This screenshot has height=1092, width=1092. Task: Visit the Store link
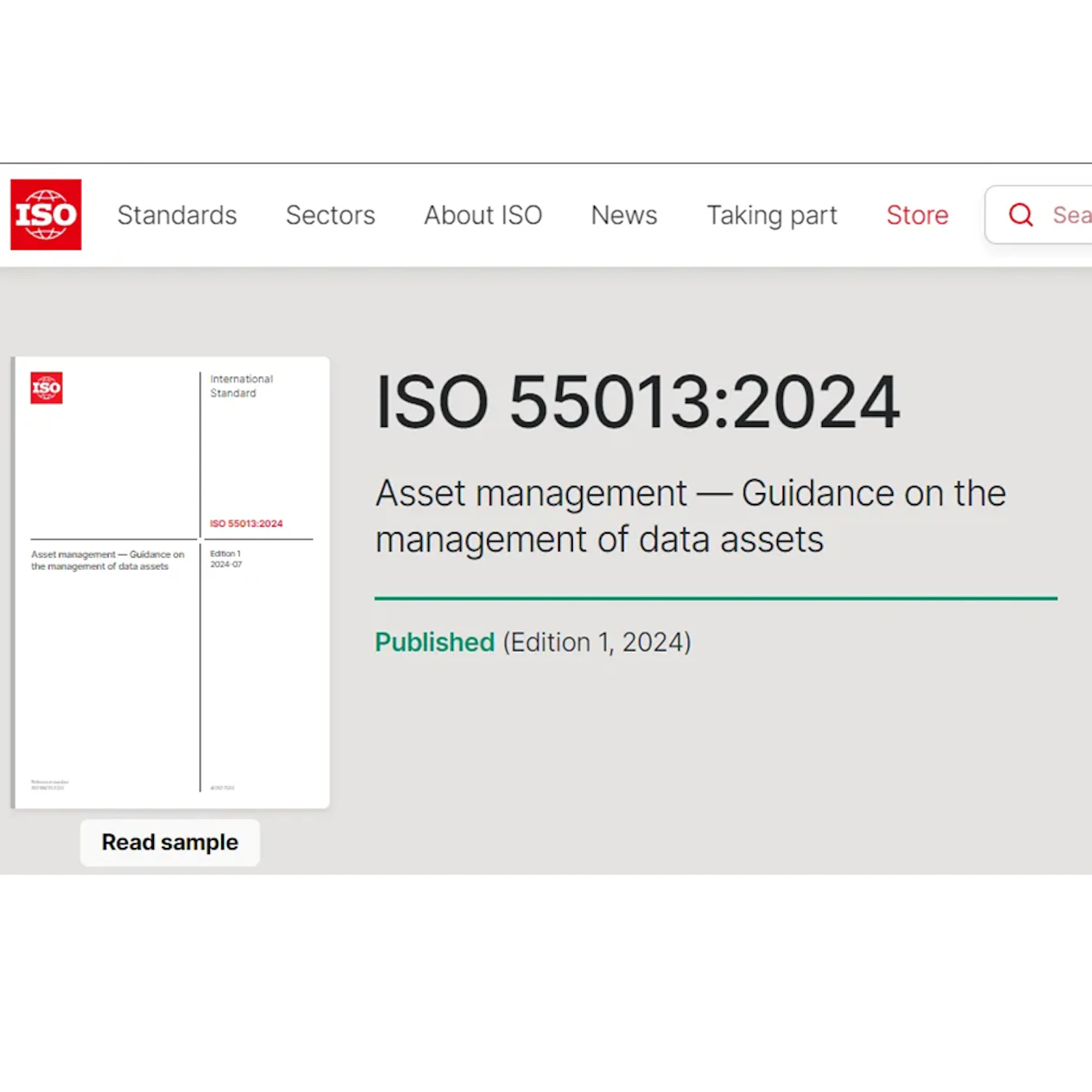pyautogui.click(x=917, y=215)
